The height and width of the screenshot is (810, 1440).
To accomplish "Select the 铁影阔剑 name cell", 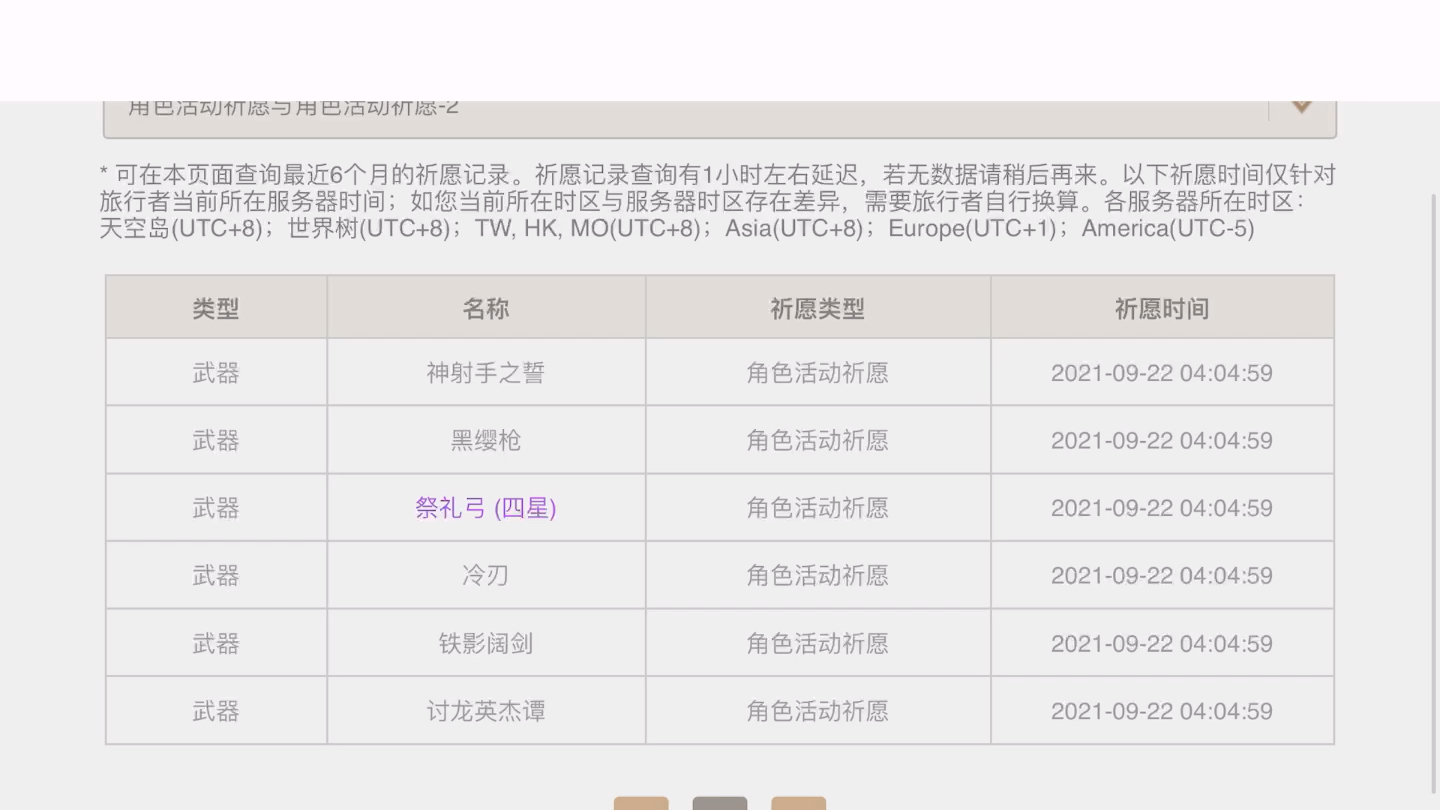I will [486, 643].
